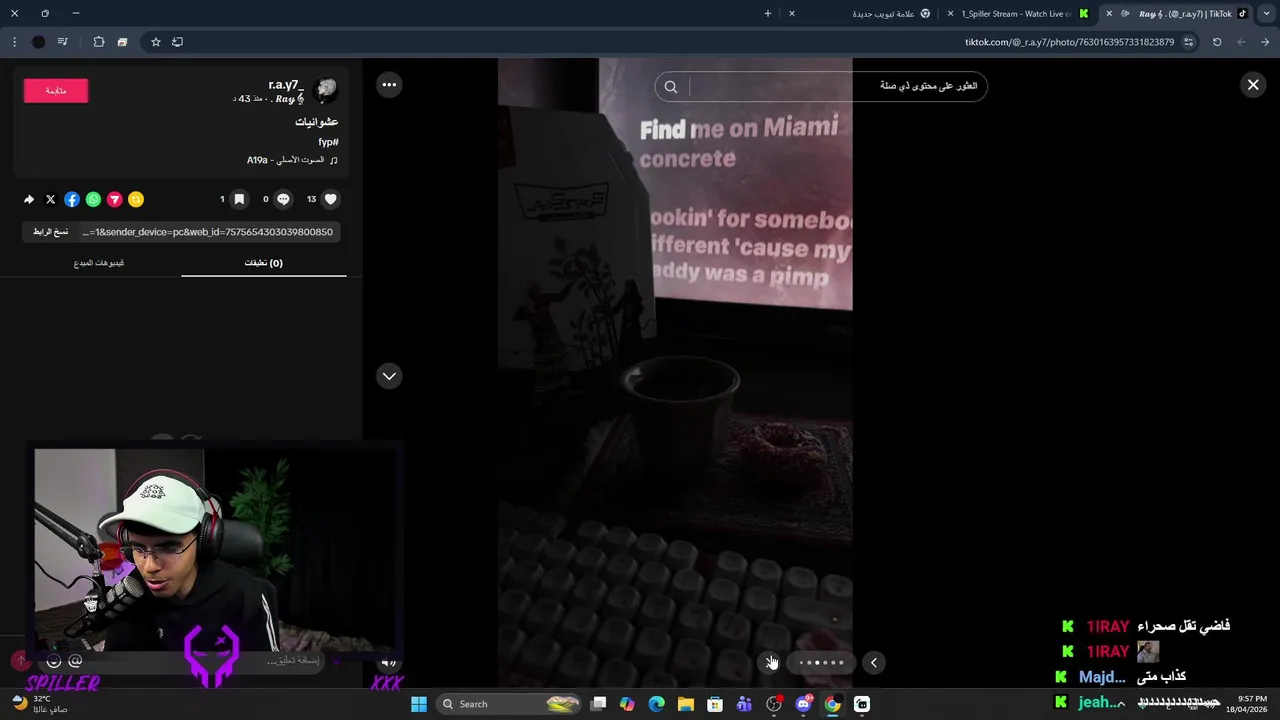Image resolution: width=1280 pixels, height=720 pixels.
Task: Open the r.a.y7_ username link
Action: click(286, 85)
